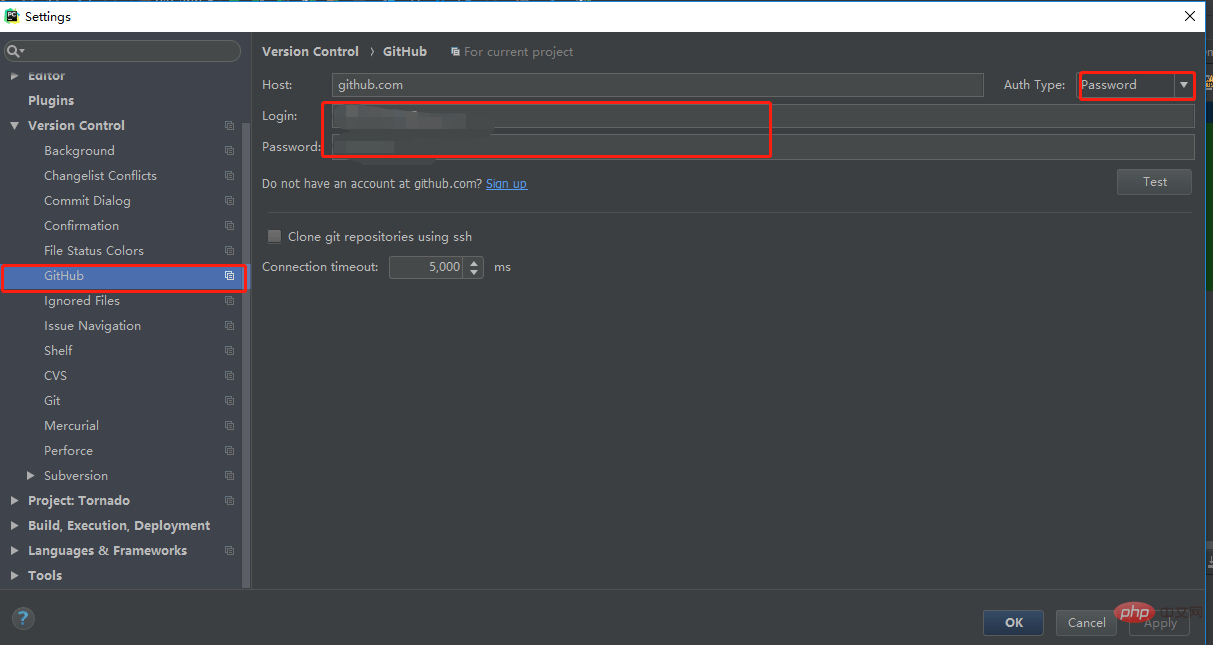
Task: Close the Settings dialog window
Action: coord(1189,16)
